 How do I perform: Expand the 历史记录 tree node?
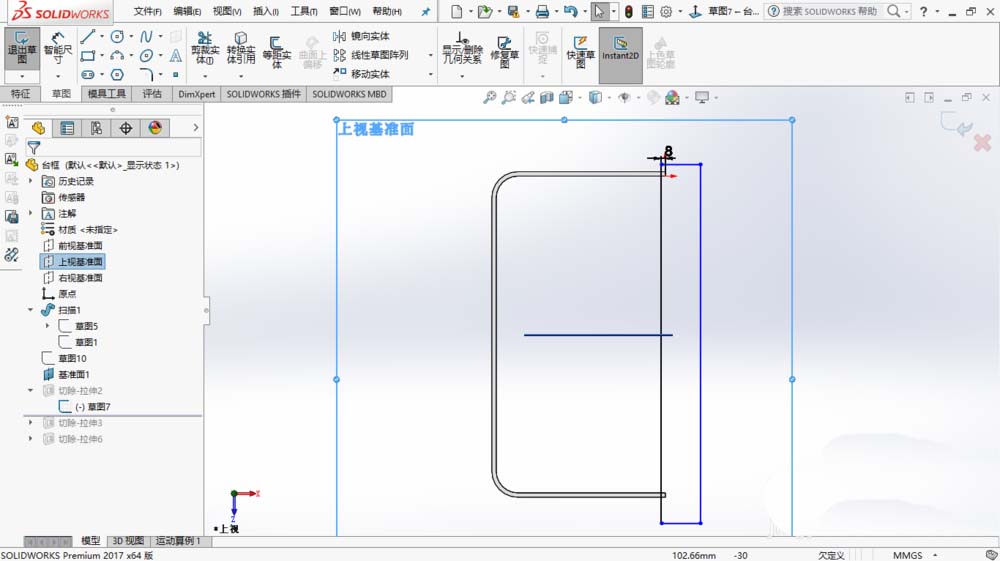(31, 181)
